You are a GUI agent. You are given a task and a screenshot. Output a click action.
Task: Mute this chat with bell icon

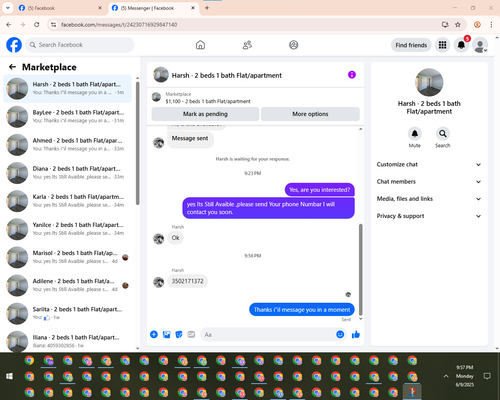(x=415, y=134)
